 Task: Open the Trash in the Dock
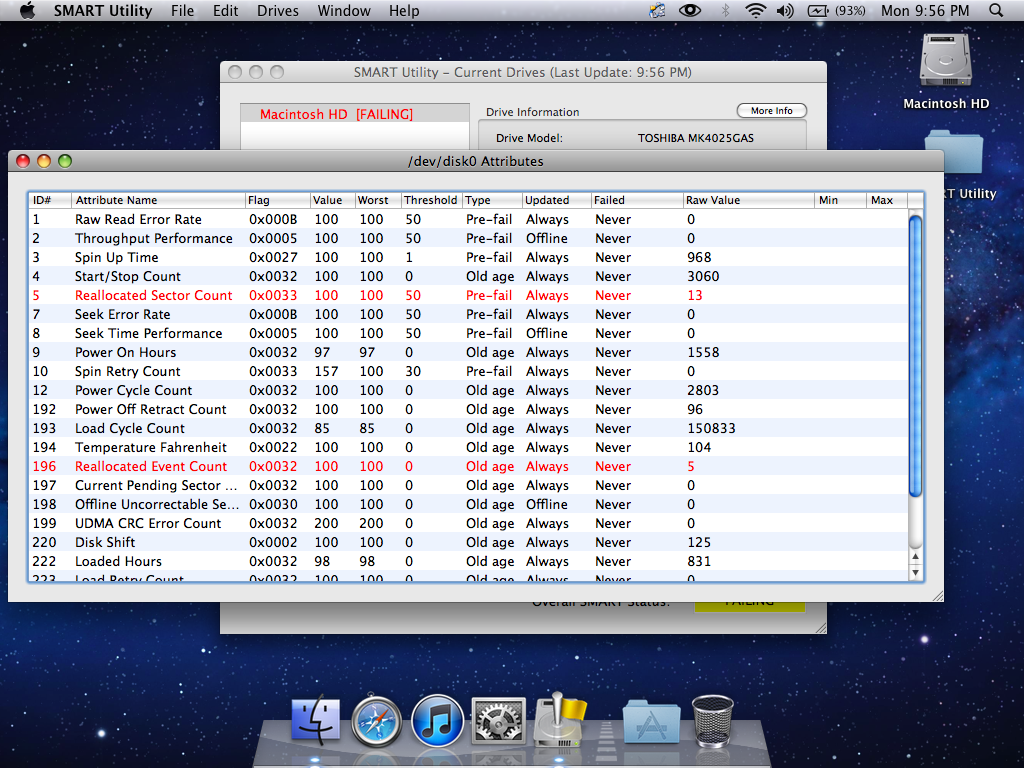click(712, 721)
